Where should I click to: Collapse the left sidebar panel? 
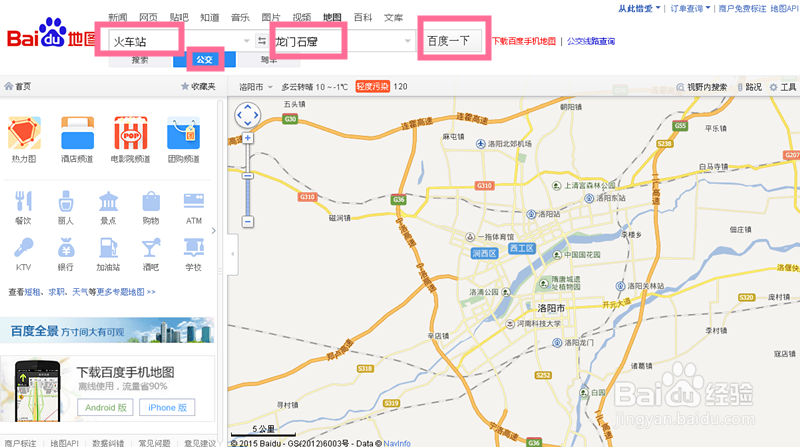click(233, 254)
